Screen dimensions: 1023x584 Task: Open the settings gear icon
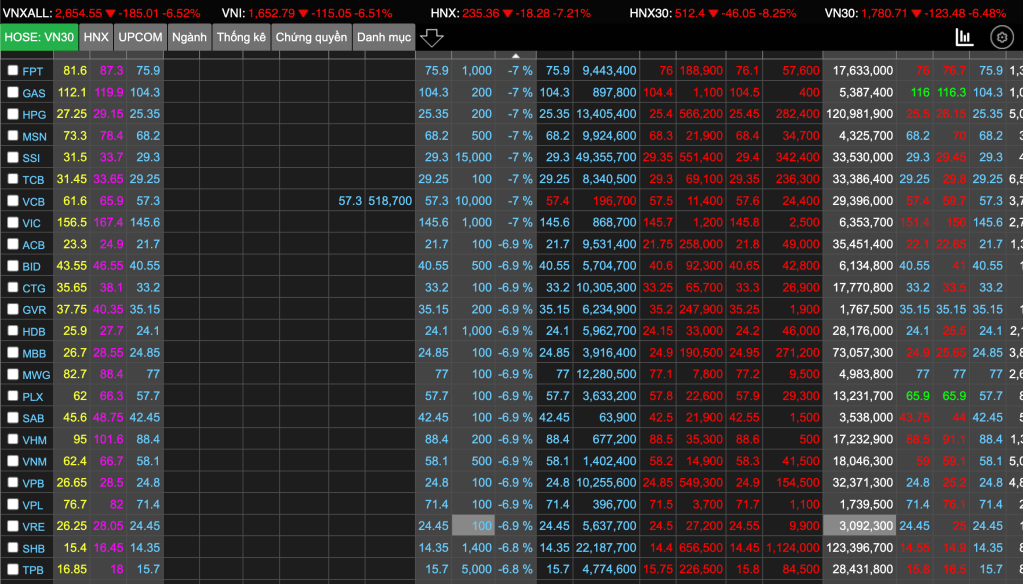[x=1001, y=38]
